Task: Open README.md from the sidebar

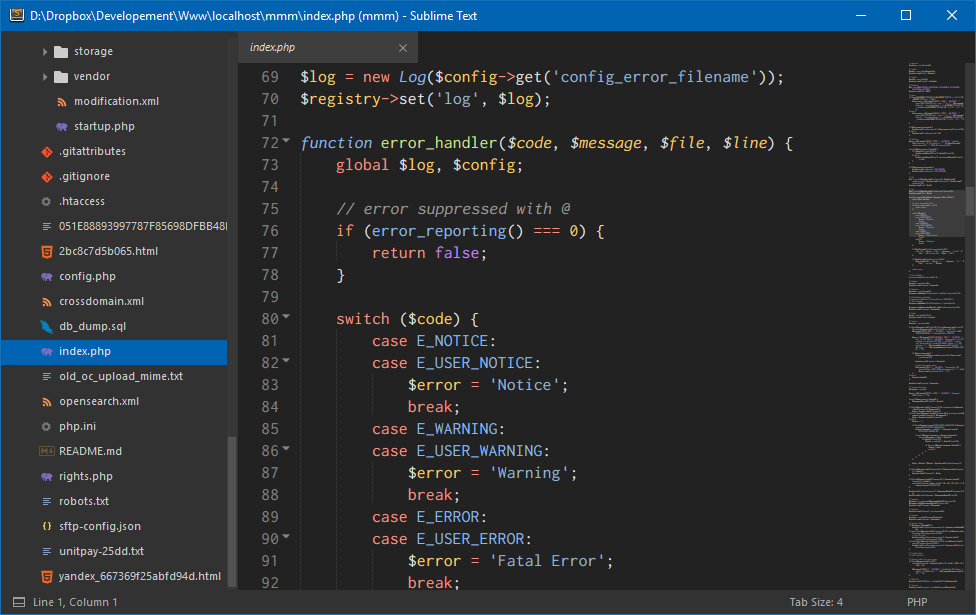Action: pos(90,451)
